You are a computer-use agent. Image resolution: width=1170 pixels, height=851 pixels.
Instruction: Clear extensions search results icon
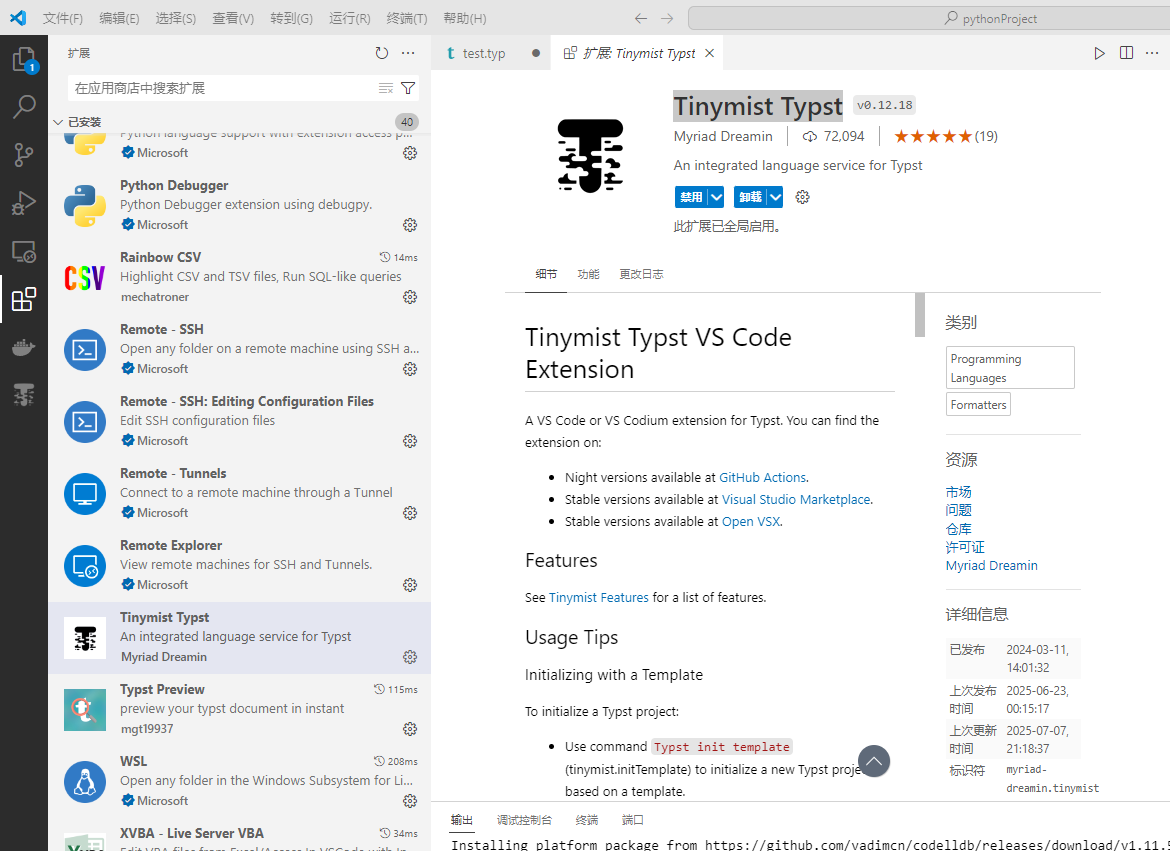(386, 88)
